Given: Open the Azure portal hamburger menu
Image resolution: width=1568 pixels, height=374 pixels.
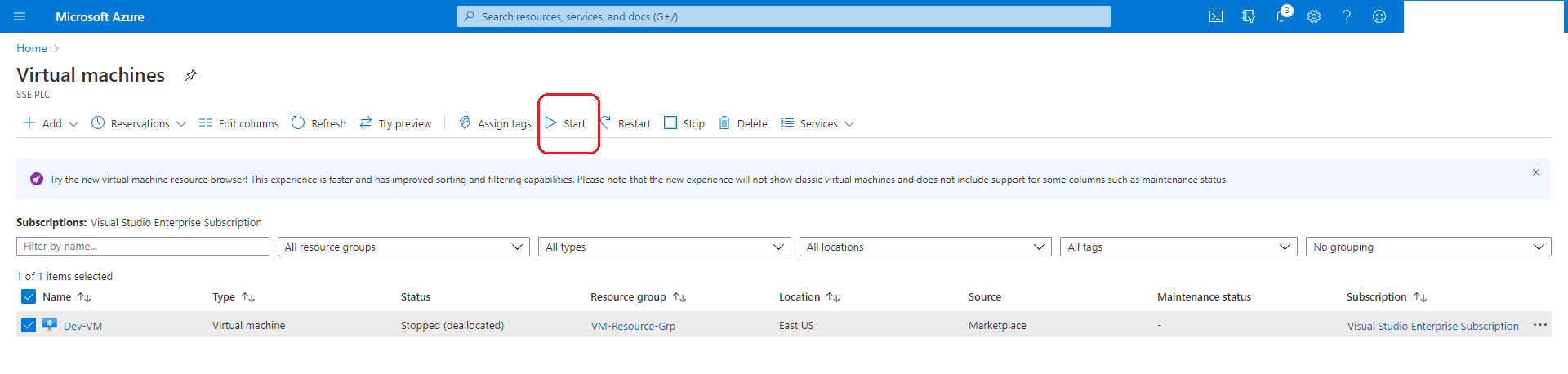Looking at the screenshot, I should click(x=20, y=16).
